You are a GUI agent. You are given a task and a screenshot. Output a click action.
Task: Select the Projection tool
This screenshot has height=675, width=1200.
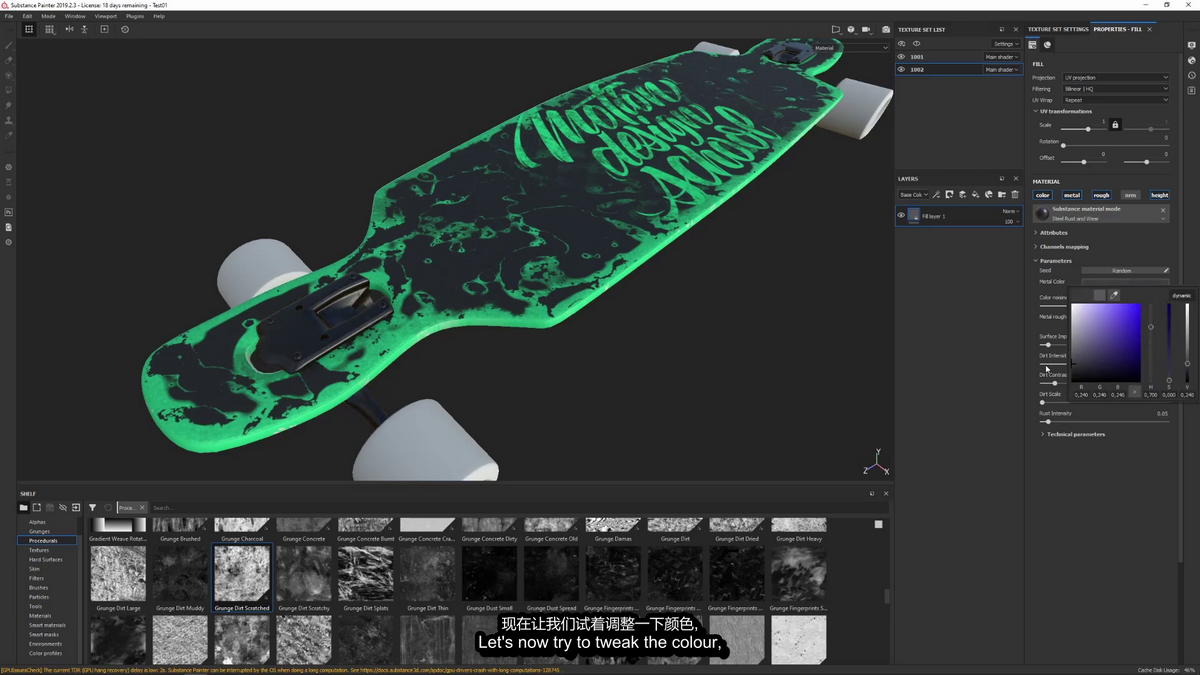9,76
